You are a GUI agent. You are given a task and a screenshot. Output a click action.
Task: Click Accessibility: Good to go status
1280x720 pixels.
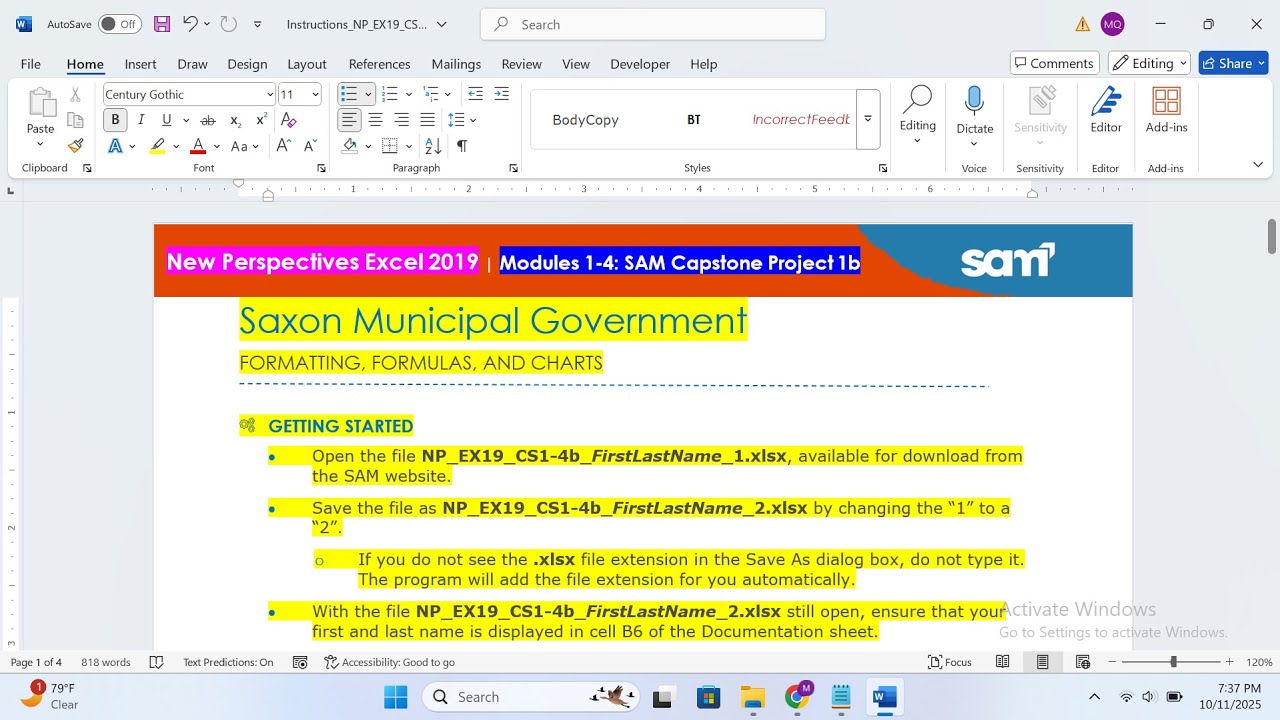pyautogui.click(x=390, y=662)
